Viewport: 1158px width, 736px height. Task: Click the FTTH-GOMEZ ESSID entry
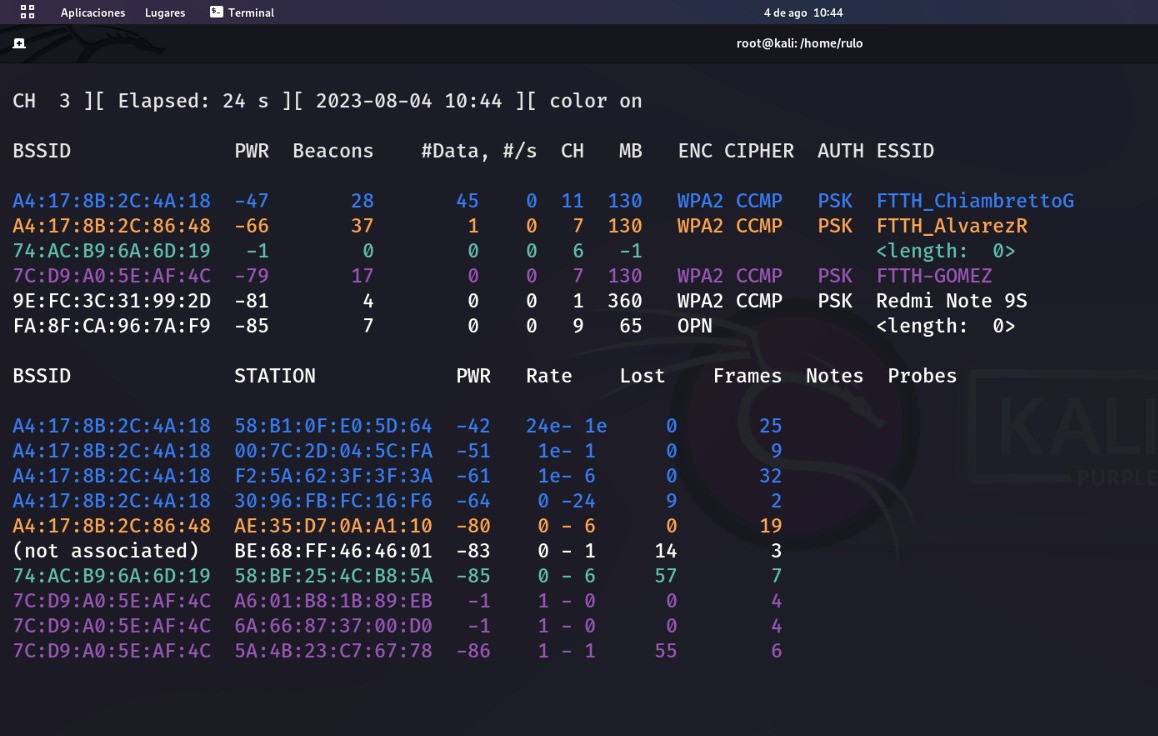coord(934,276)
